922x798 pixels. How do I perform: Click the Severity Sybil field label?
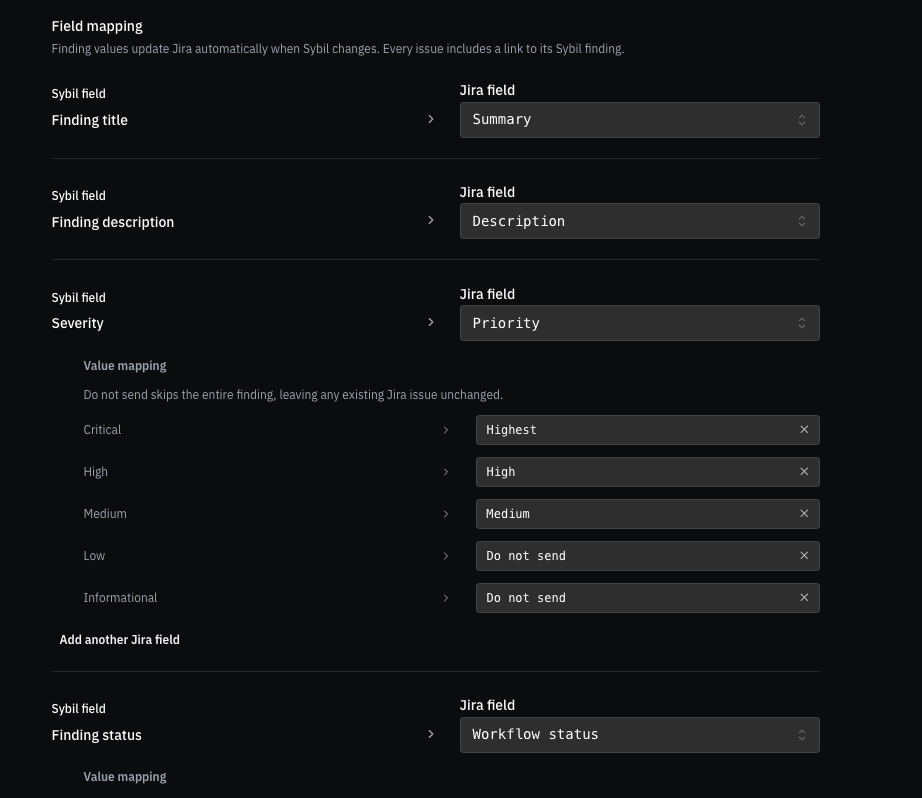coord(78,323)
